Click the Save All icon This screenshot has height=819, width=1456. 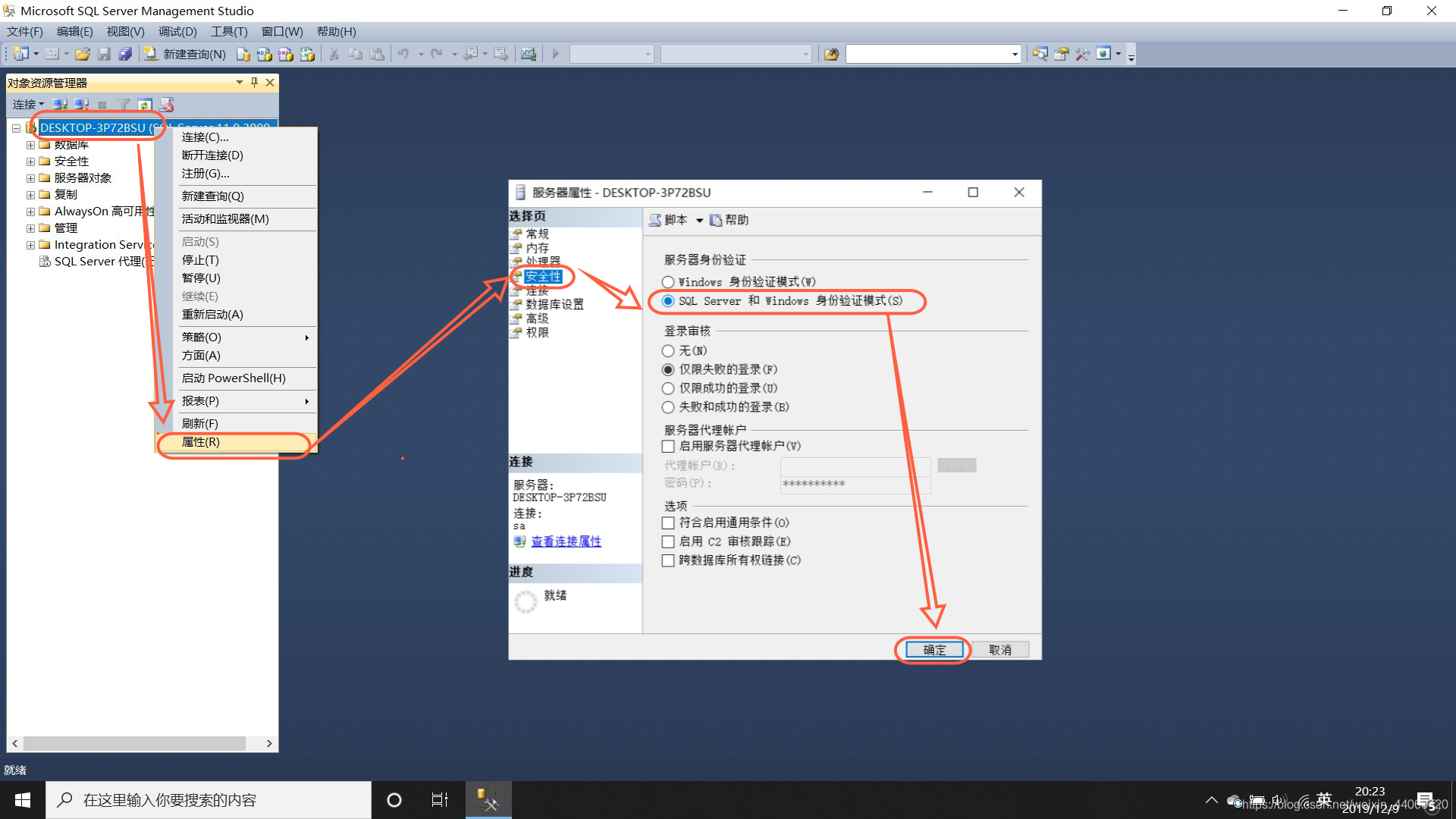125,54
